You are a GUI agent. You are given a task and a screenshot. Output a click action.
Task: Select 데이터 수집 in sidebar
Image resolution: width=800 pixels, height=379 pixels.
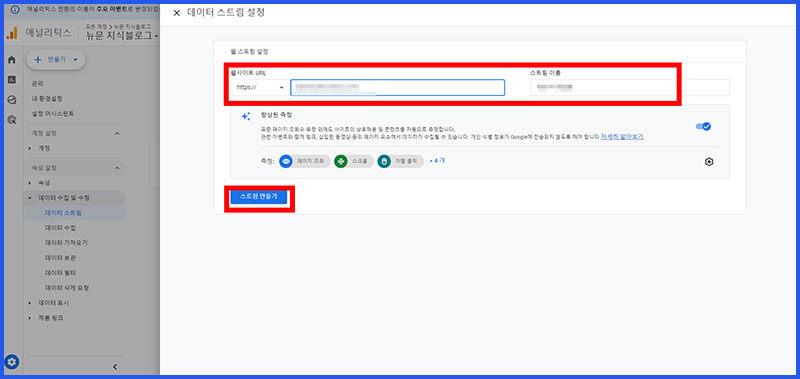pyautogui.click(x=60, y=228)
